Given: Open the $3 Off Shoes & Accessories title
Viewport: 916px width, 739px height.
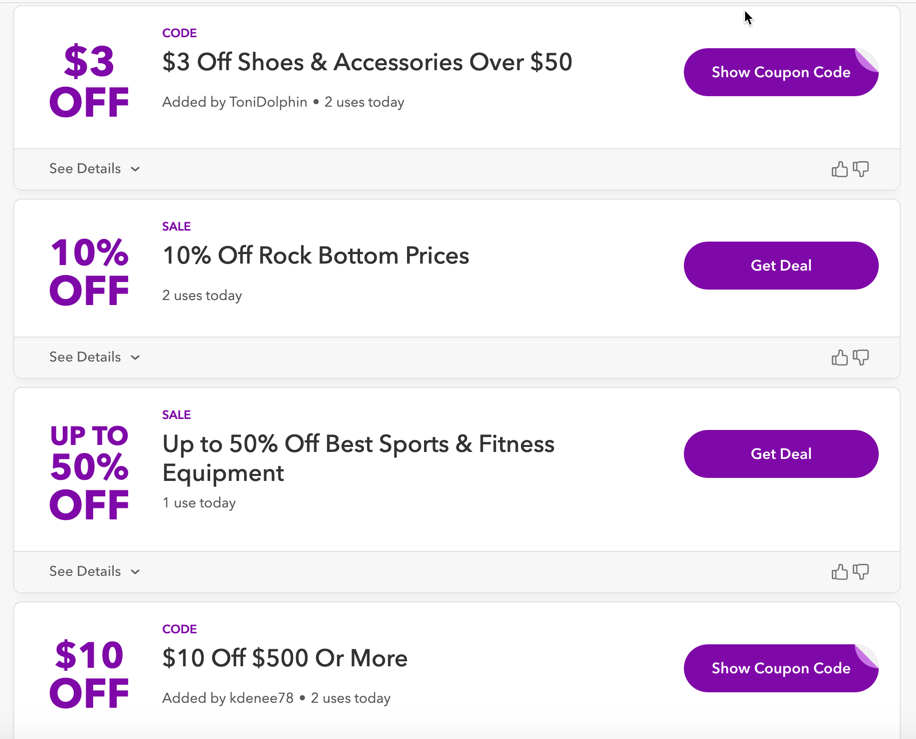Looking at the screenshot, I should click(x=367, y=62).
